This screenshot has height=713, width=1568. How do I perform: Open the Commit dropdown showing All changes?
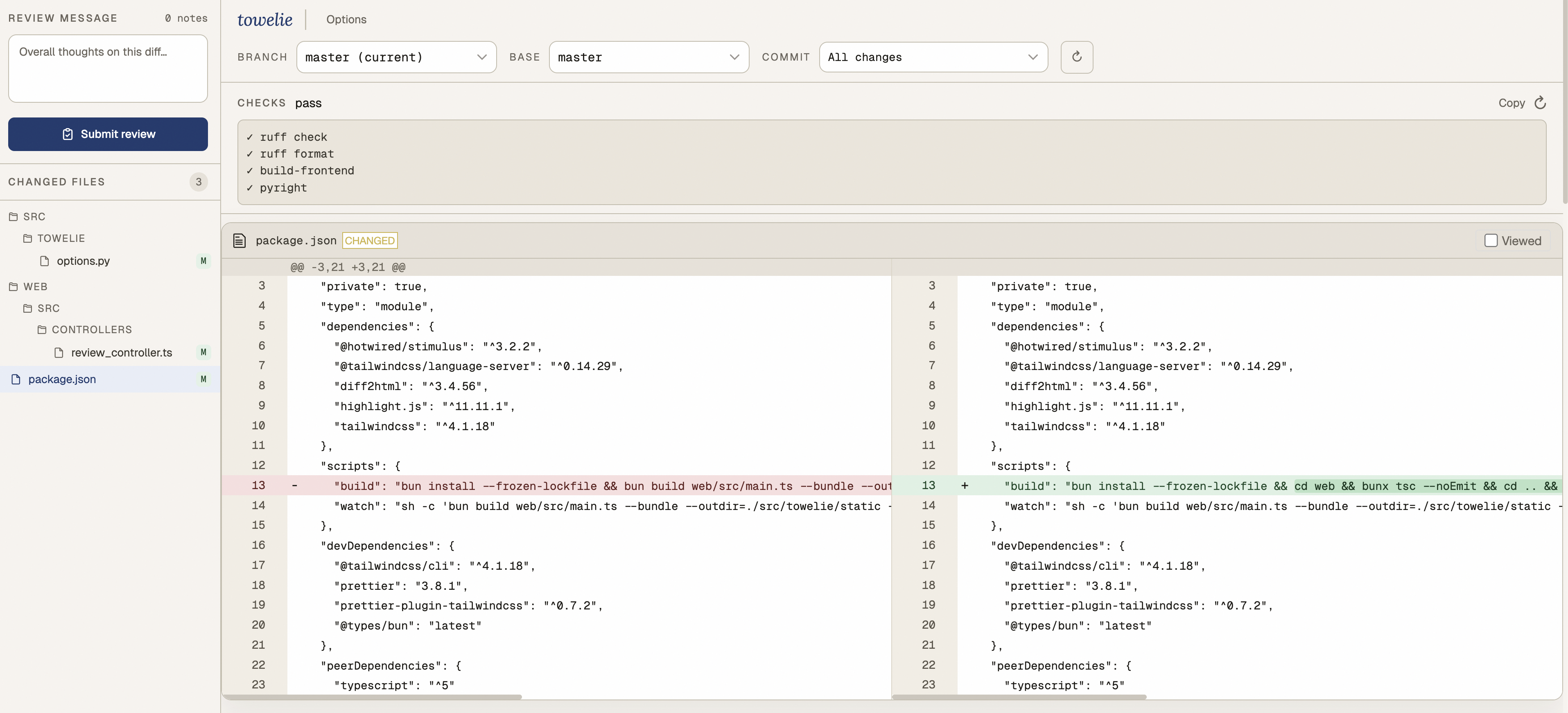(x=933, y=57)
